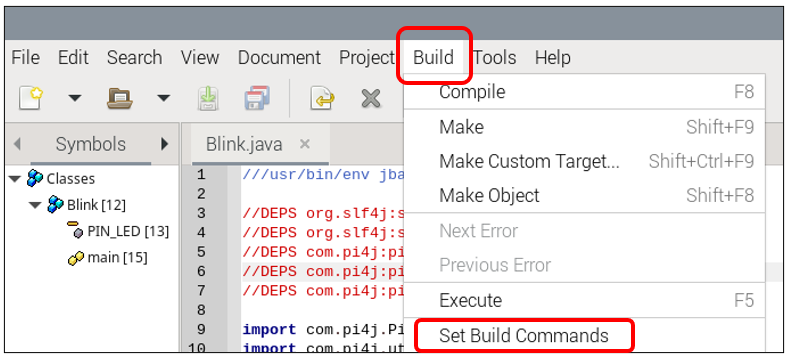Open the Edit menu
The width and height of the screenshot is (796, 363).
click(73, 57)
